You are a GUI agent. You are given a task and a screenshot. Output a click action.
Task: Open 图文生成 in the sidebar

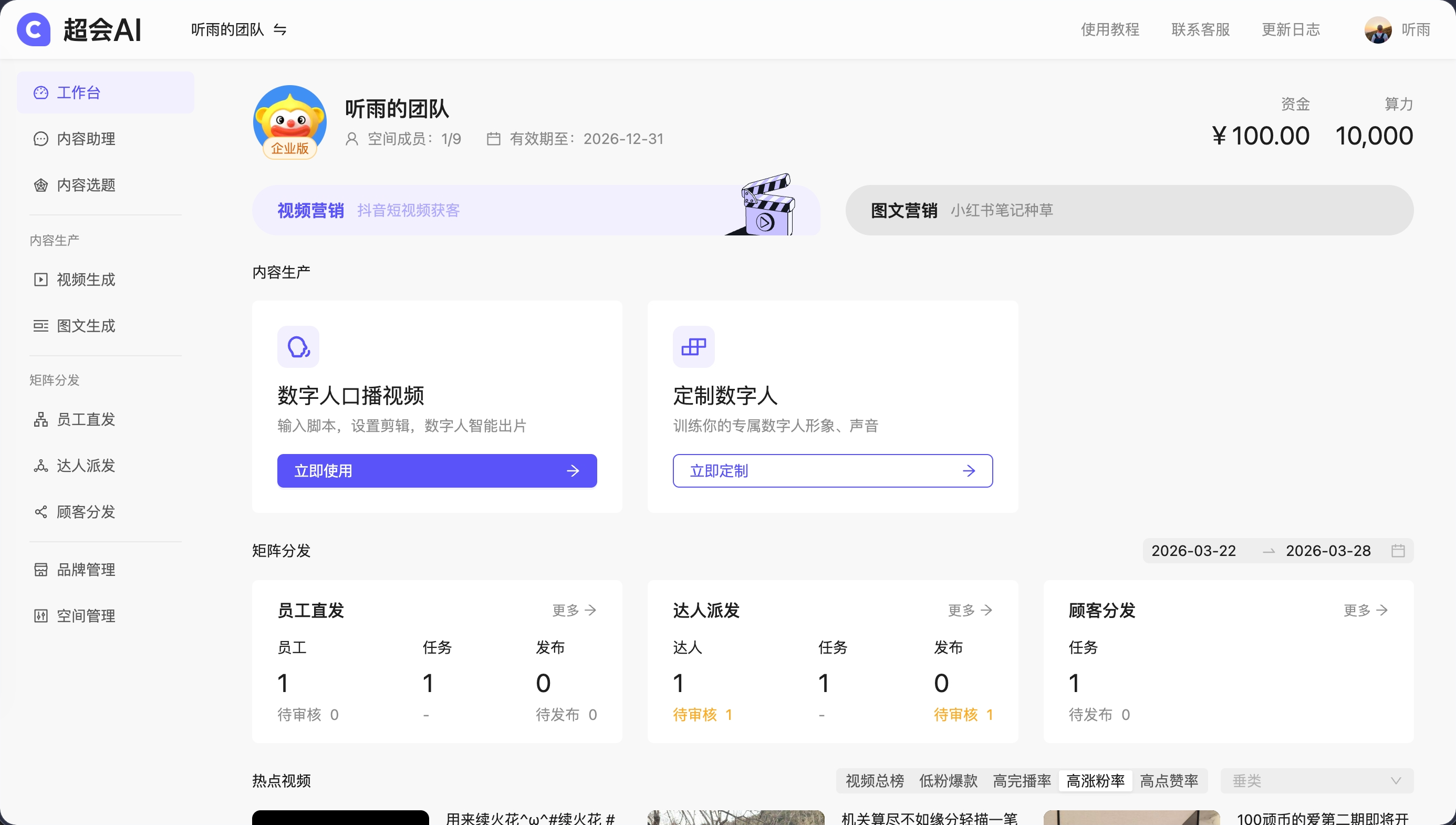click(85, 326)
